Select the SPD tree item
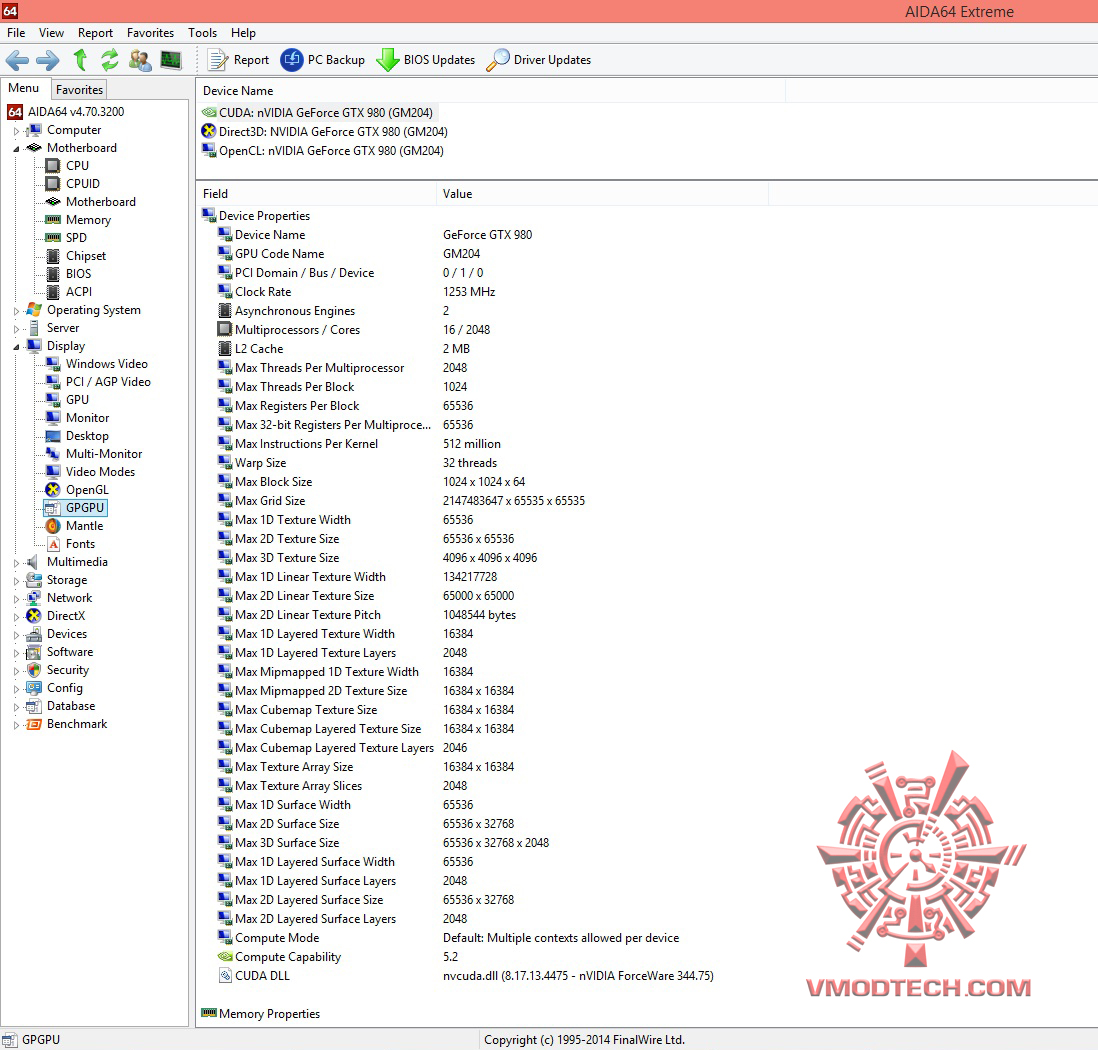The image size is (1098, 1050). (76, 238)
